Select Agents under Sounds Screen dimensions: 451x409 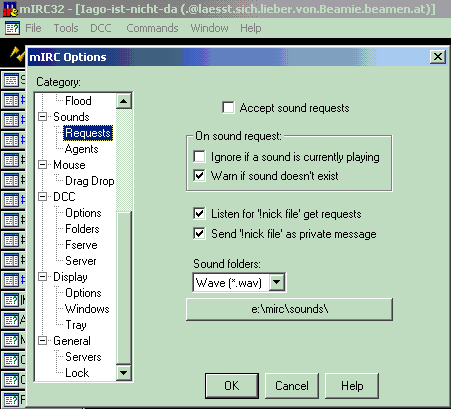(x=82, y=149)
